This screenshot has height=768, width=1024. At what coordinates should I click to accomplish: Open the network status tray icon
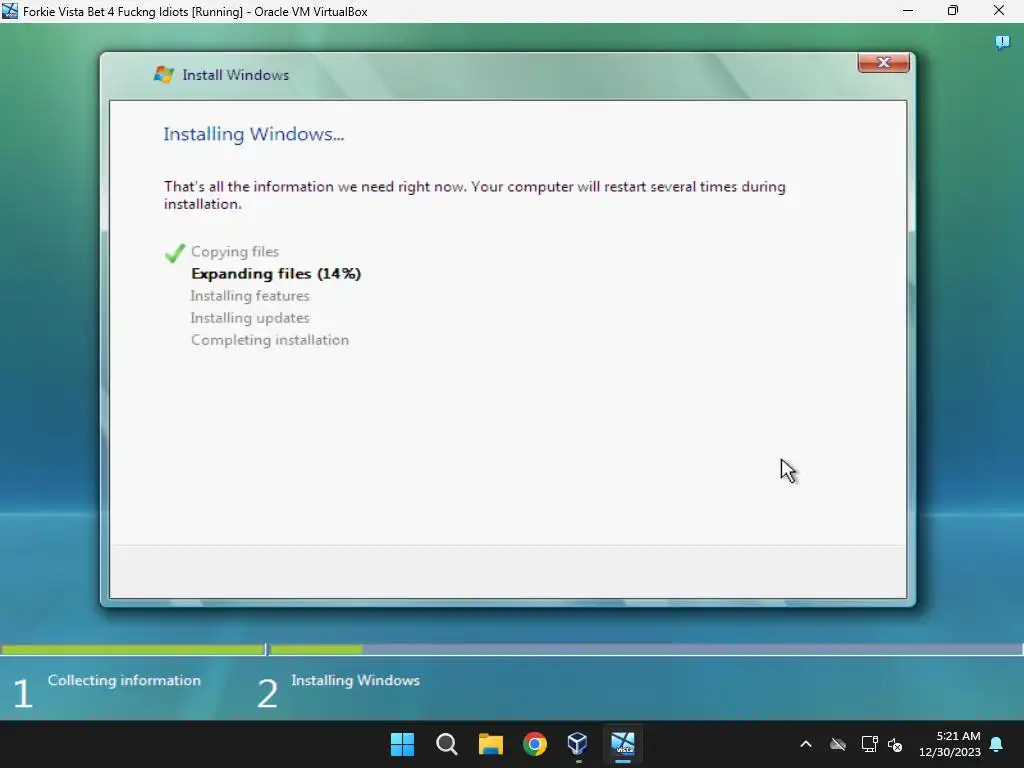pos(869,744)
